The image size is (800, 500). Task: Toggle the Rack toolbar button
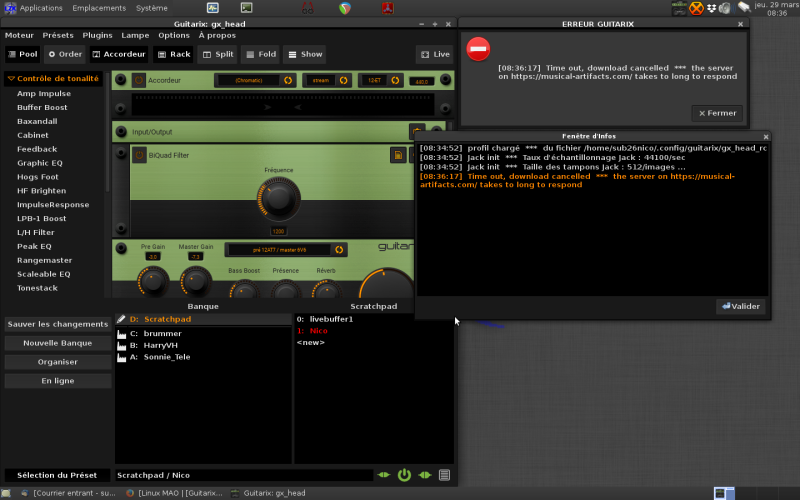click(x=174, y=54)
